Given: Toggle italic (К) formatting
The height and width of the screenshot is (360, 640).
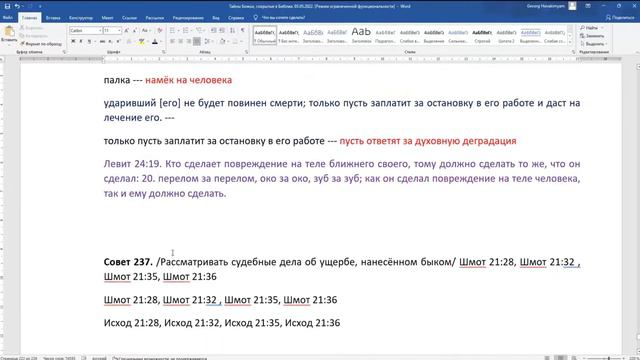Looking at the screenshot, I should pyautogui.click(x=81, y=41).
